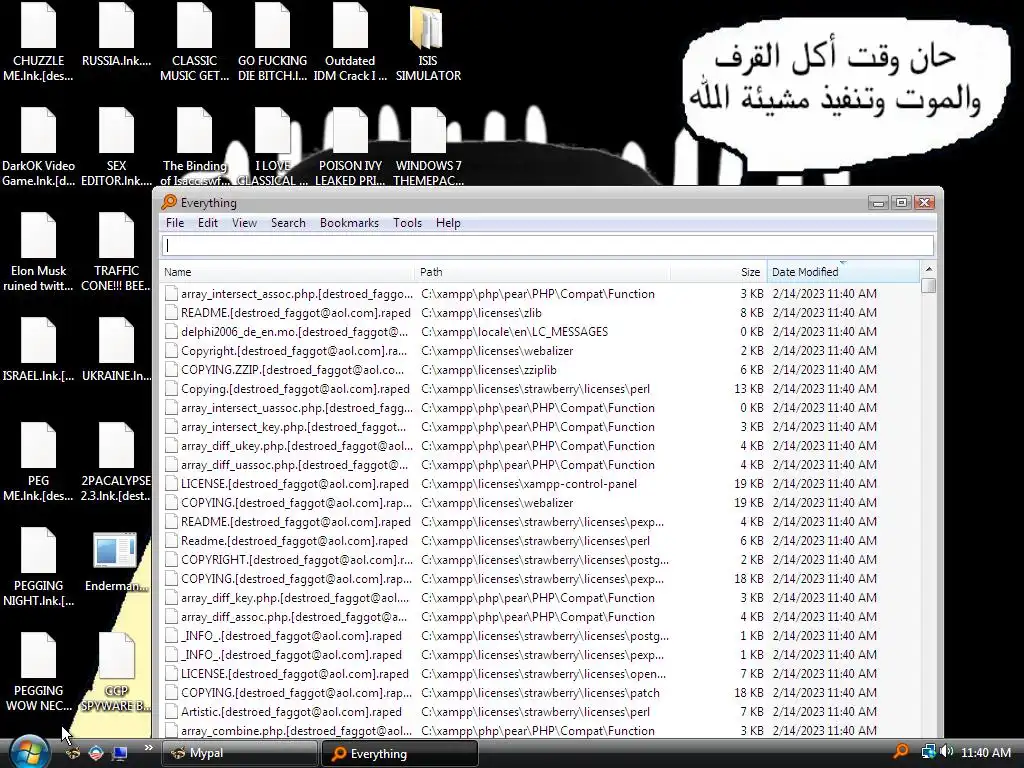
Task: Sort results by the Path column header
Action: 542,272
